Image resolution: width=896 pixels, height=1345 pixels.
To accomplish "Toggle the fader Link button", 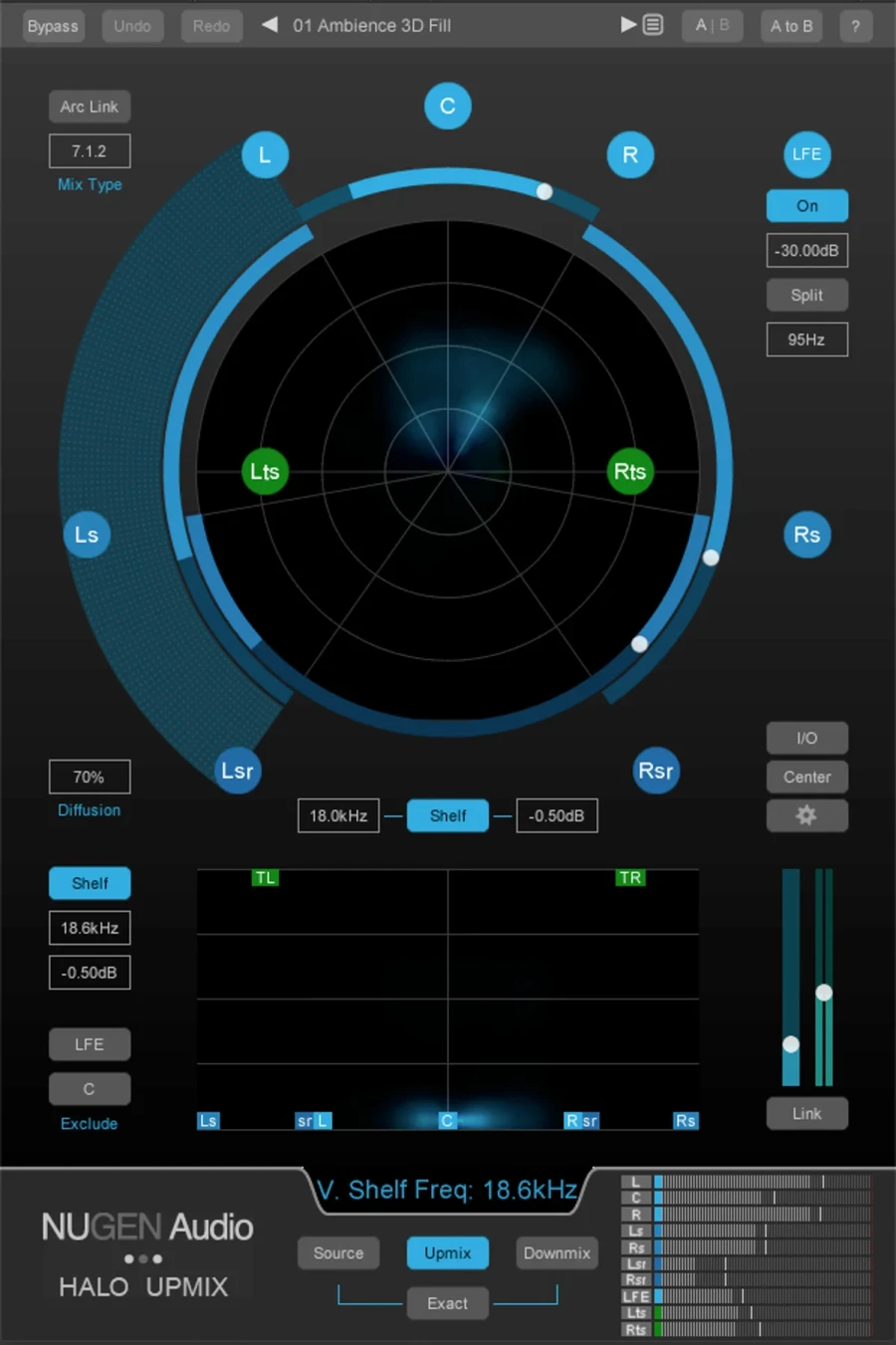I will [x=806, y=1113].
